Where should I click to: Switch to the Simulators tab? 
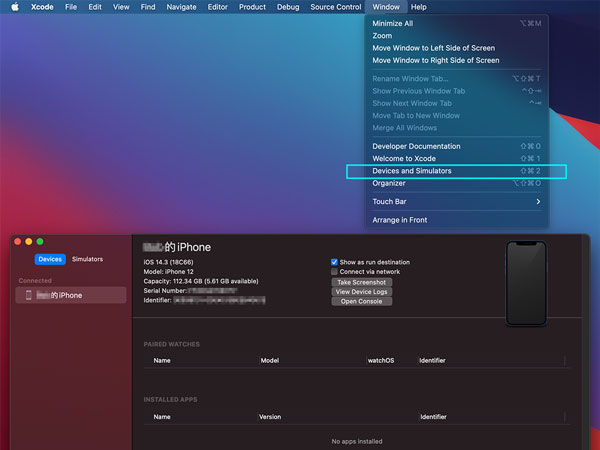(x=87, y=259)
